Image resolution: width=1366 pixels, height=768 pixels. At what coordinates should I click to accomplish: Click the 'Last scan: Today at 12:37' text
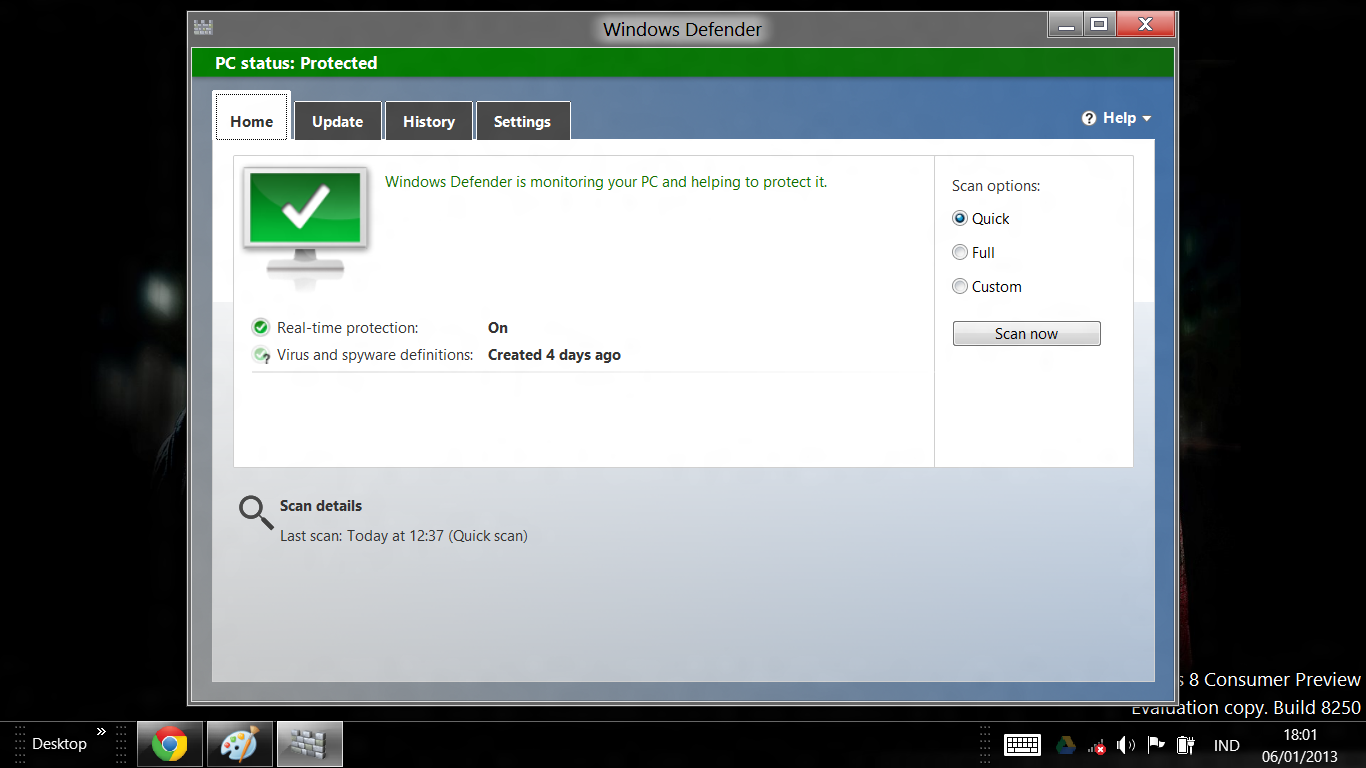(x=404, y=536)
